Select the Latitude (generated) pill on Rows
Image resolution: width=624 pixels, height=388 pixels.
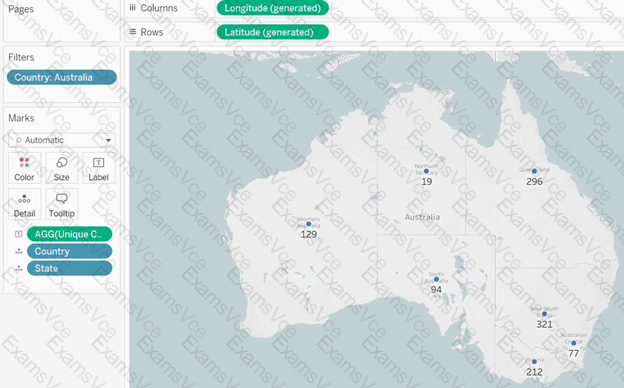(x=273, y=32)
